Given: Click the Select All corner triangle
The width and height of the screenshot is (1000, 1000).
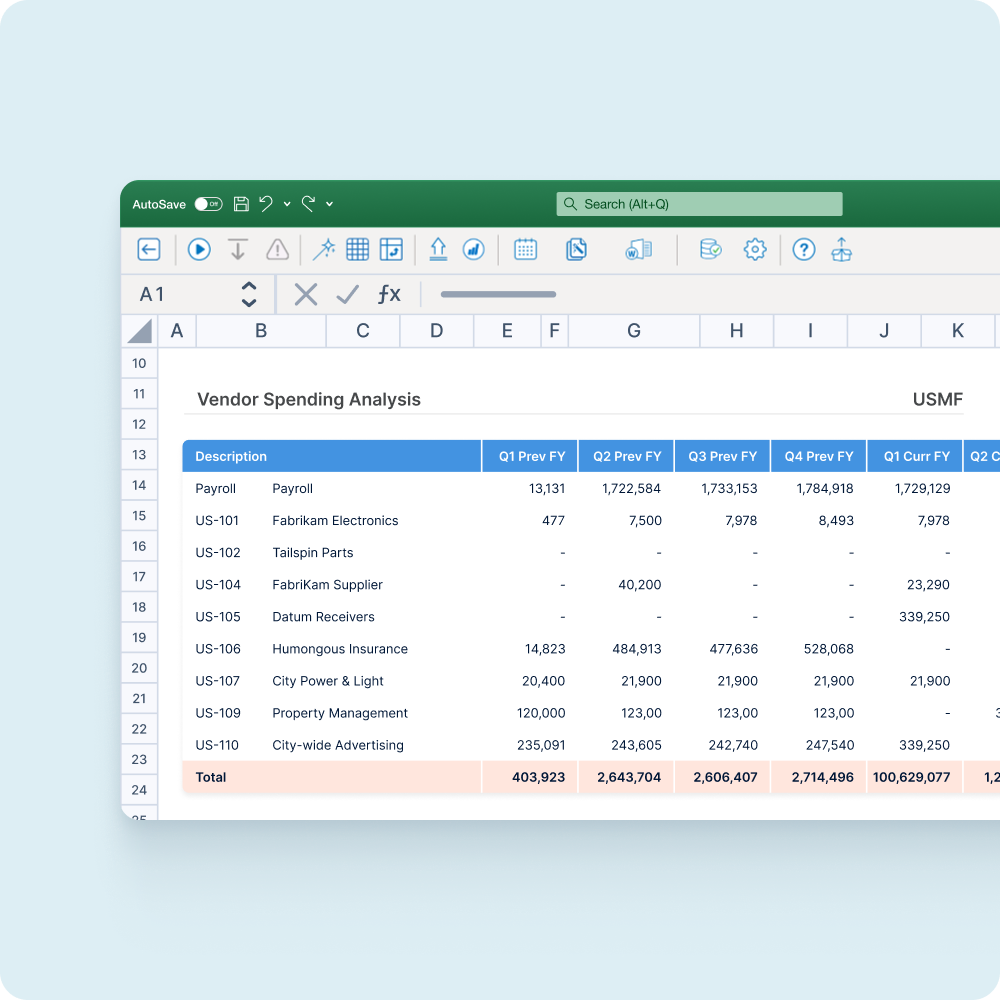Looking at the screenshot, I should [x=140, y=331].
